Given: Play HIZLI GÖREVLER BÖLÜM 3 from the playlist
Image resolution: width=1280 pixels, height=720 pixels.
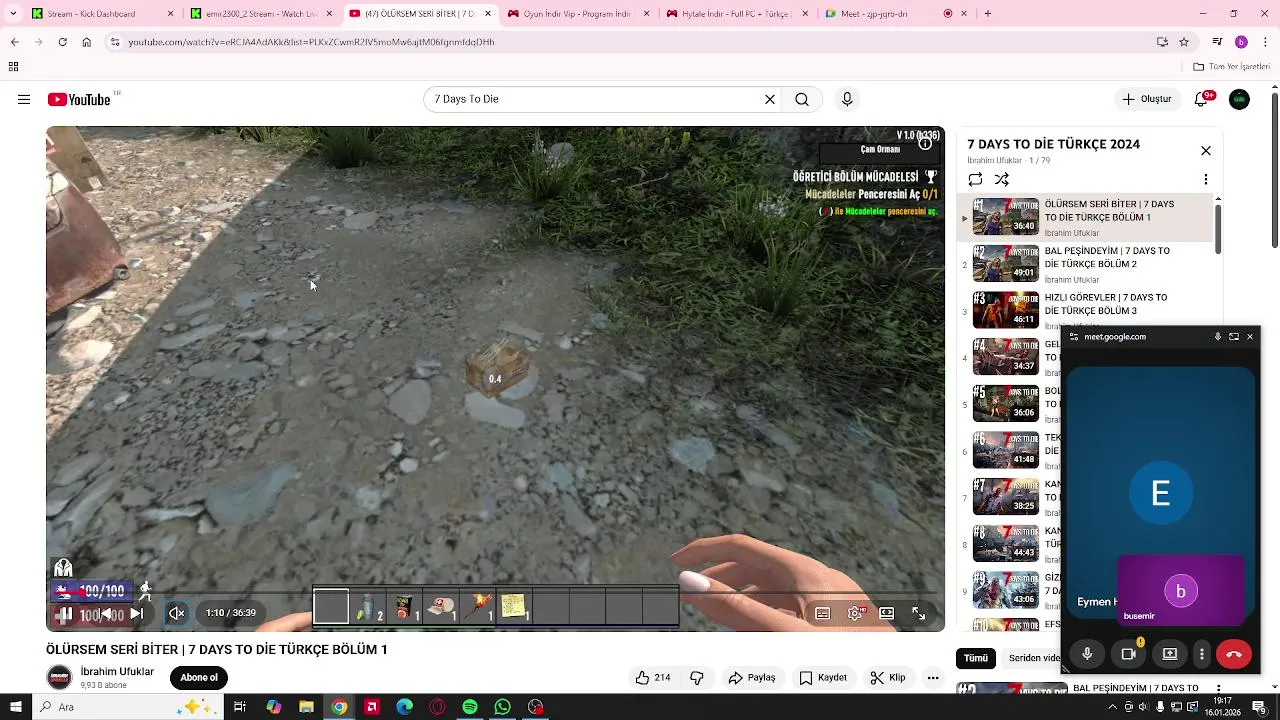Looking at the screenshot, I should (x=1085, y=311).
